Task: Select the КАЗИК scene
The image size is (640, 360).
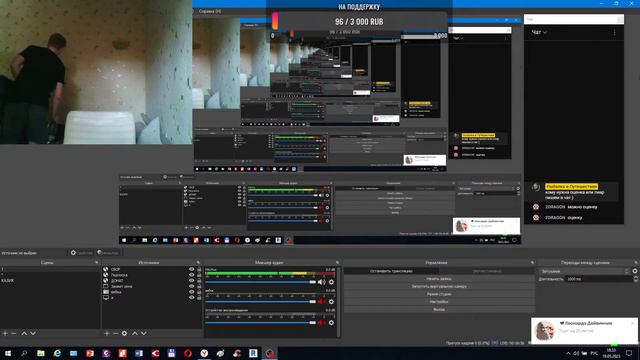Action: coord(50,281)
